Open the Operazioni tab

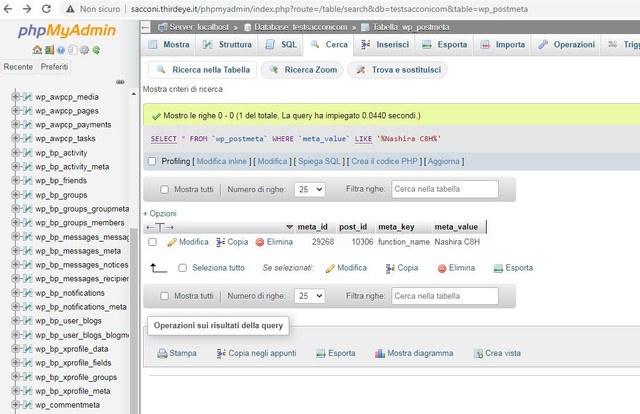(x=566, y=45)
